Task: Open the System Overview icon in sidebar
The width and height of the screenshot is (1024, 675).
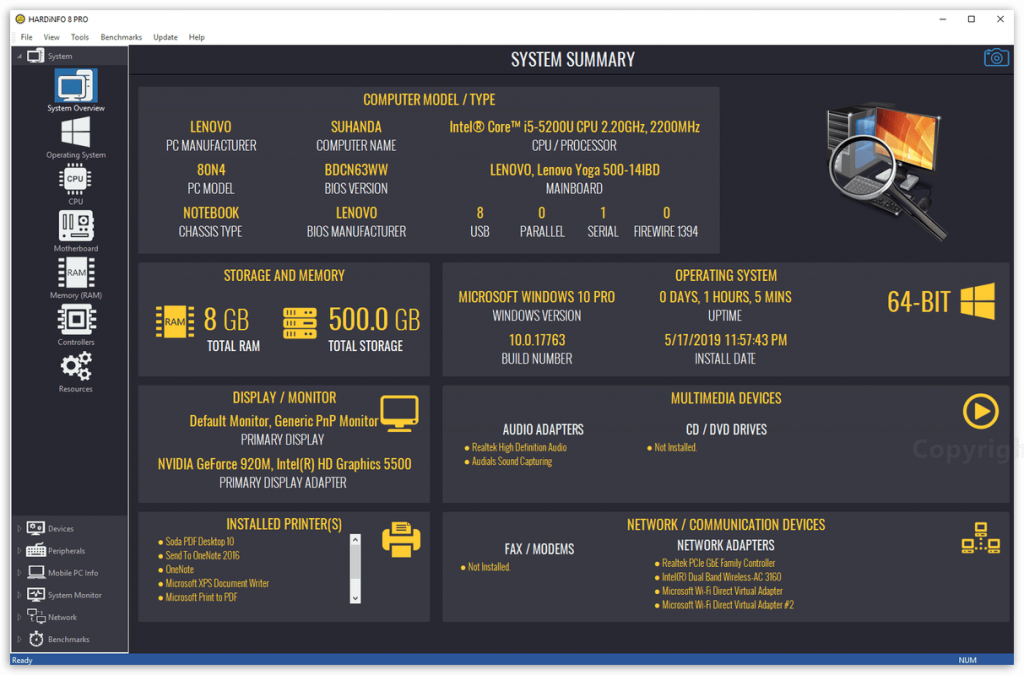Action: click(x=76, y=86)
